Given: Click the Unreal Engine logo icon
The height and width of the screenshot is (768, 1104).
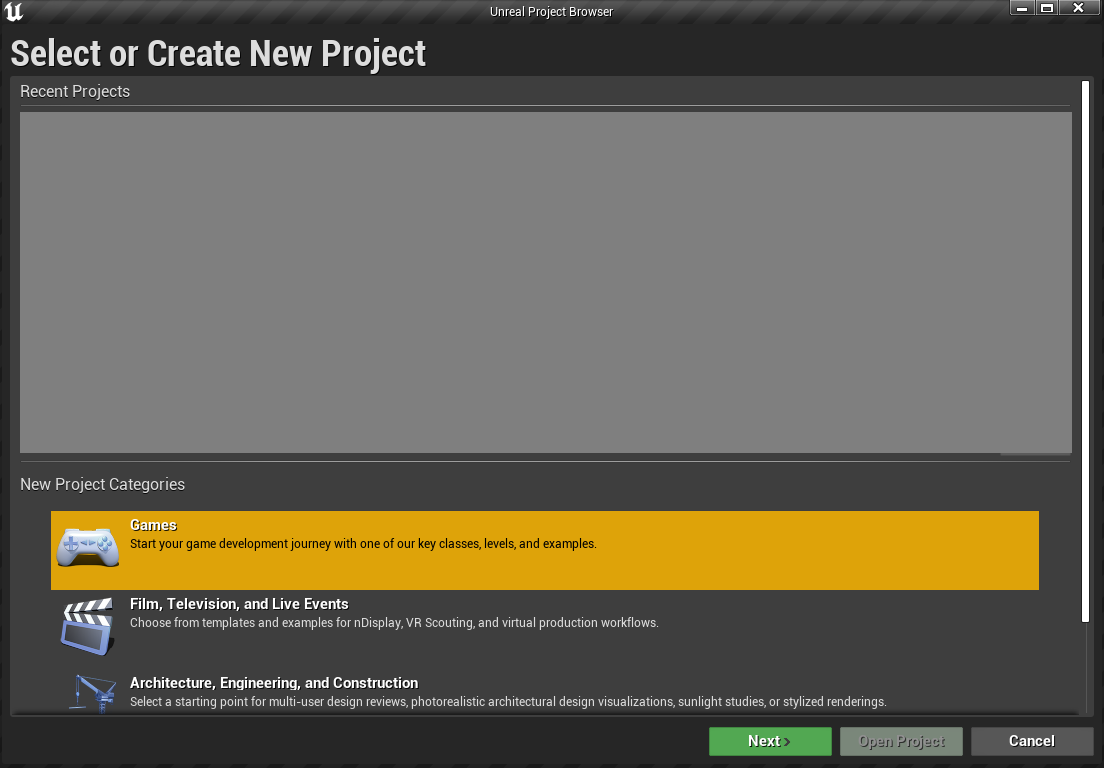Looking at the screenshot, I should [x=13, y=11].
